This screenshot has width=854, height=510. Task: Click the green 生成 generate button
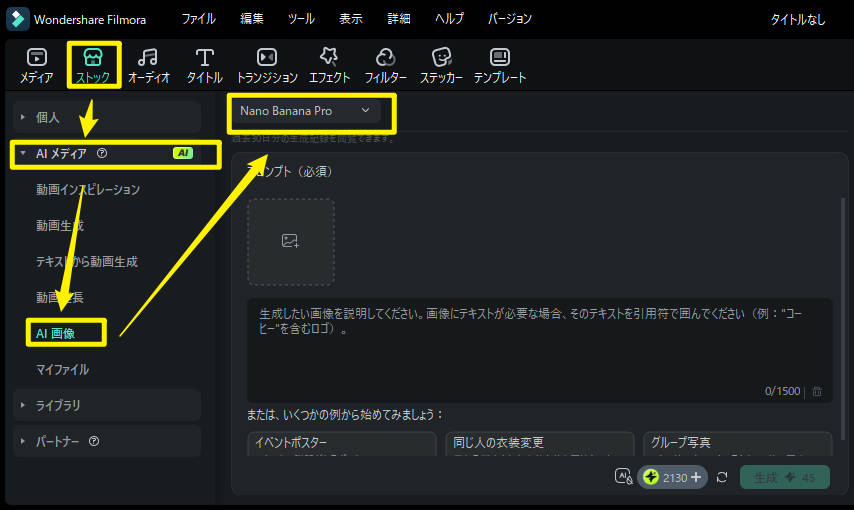point(785,477)
